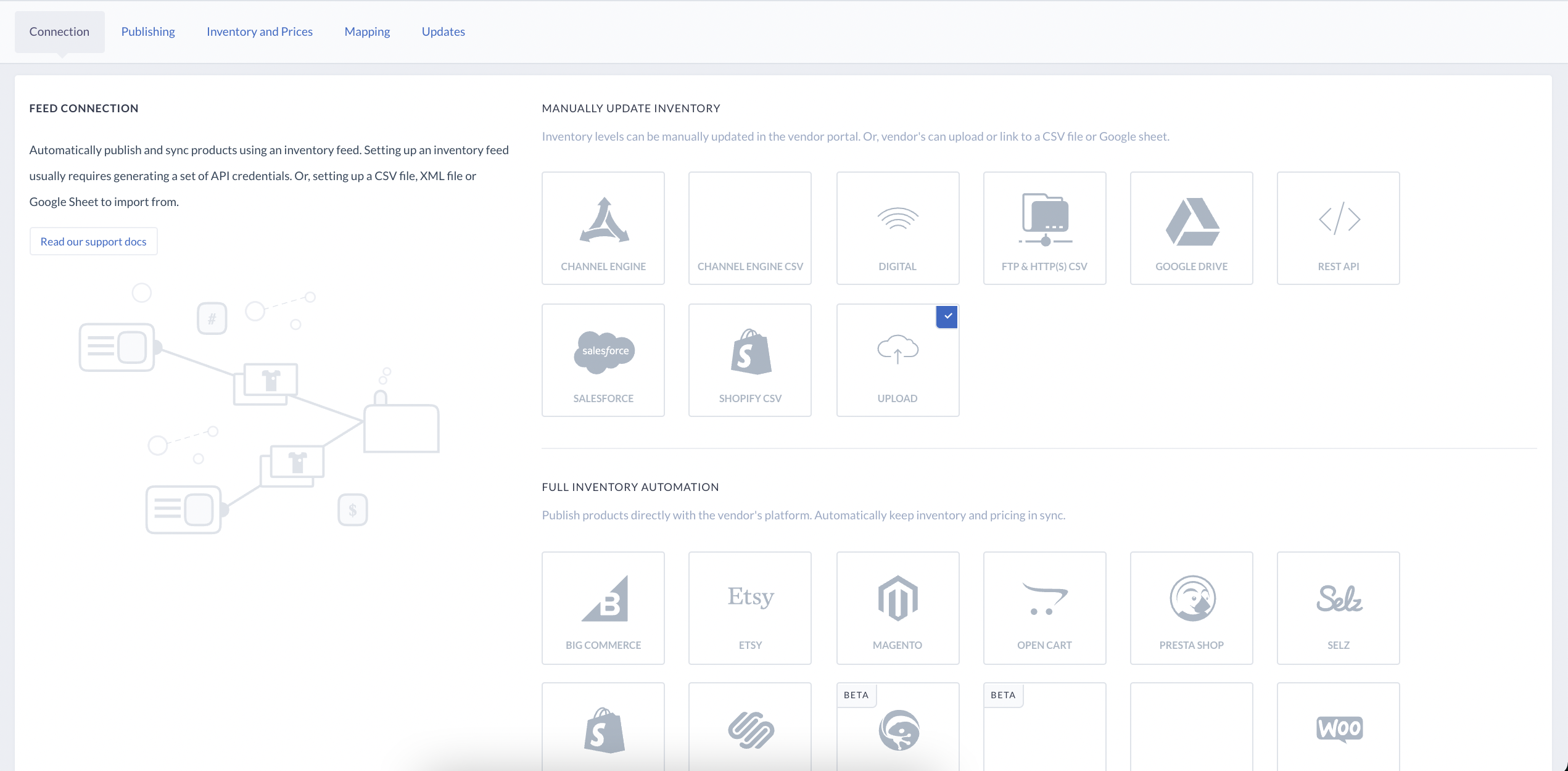Select the Digital wifi icon card
This screenshot has width=1568, height=771.
pos(897,228)
